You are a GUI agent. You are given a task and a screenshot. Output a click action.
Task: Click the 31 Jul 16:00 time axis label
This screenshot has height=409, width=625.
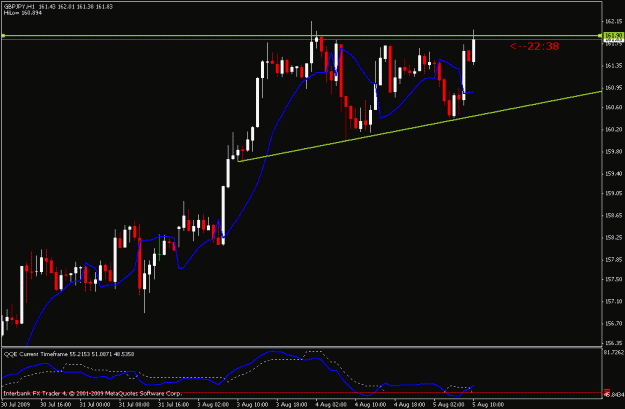[x=173, y=405]
